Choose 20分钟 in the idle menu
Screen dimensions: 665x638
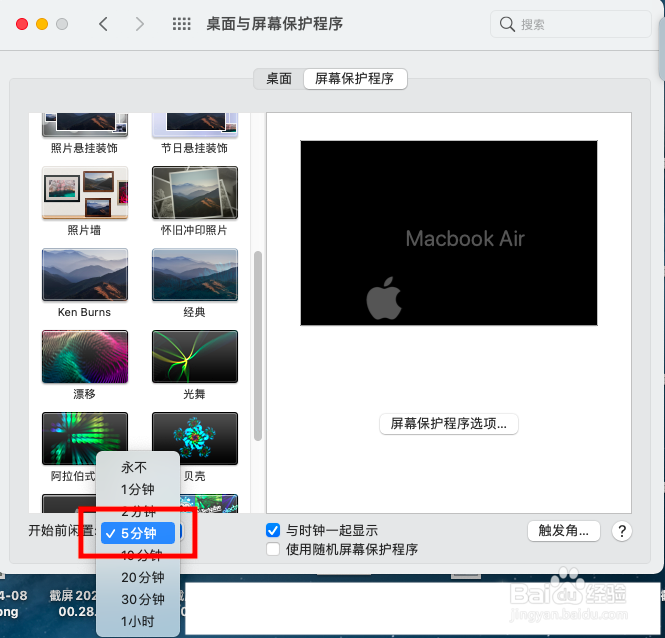click(x=138, y=577)
